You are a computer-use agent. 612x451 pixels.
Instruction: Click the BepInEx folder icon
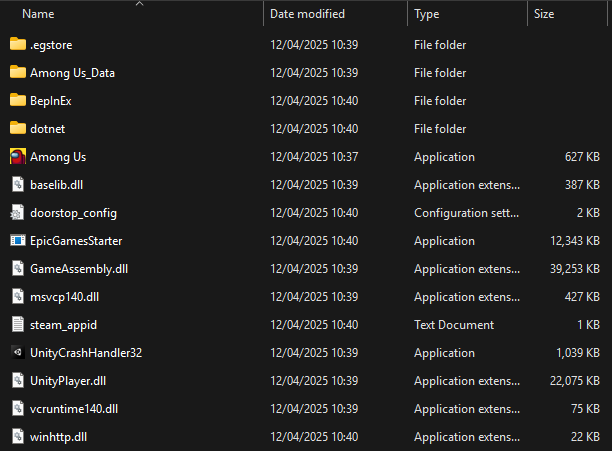[18, 100]
